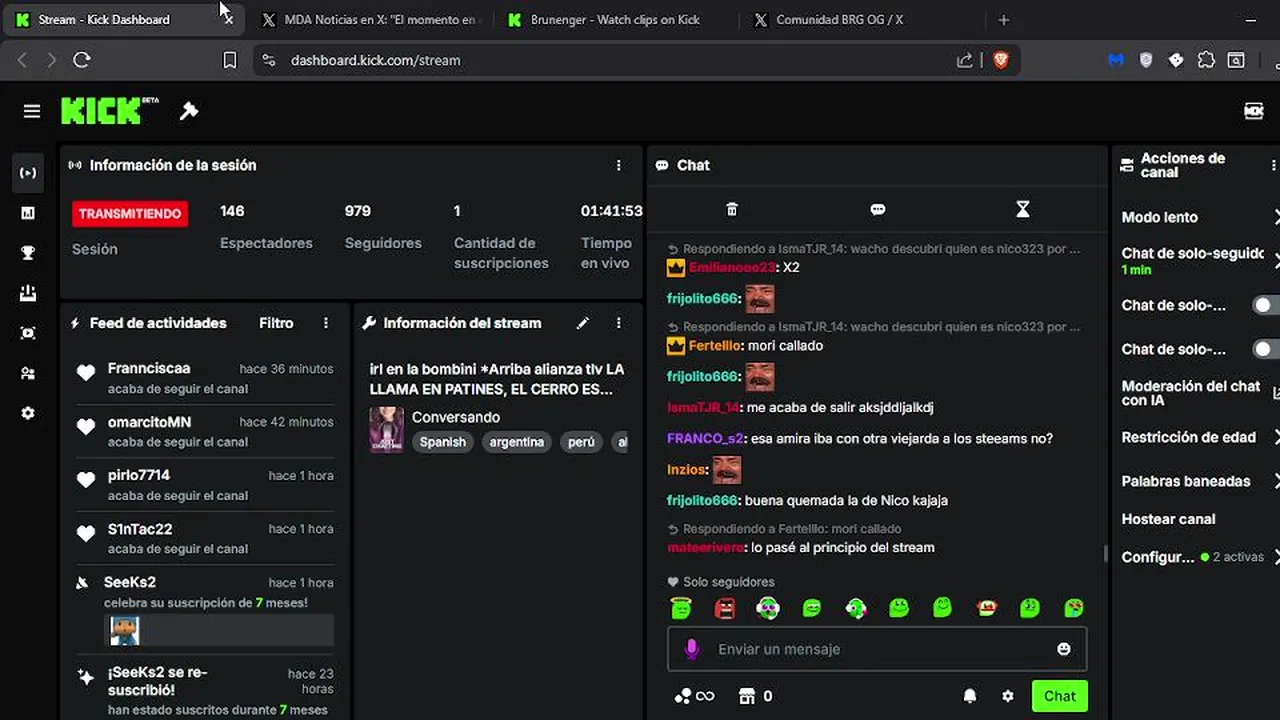1280x720 pixels.
Task: Click the channel points infinity icon
Action: (x=694, y=696)
